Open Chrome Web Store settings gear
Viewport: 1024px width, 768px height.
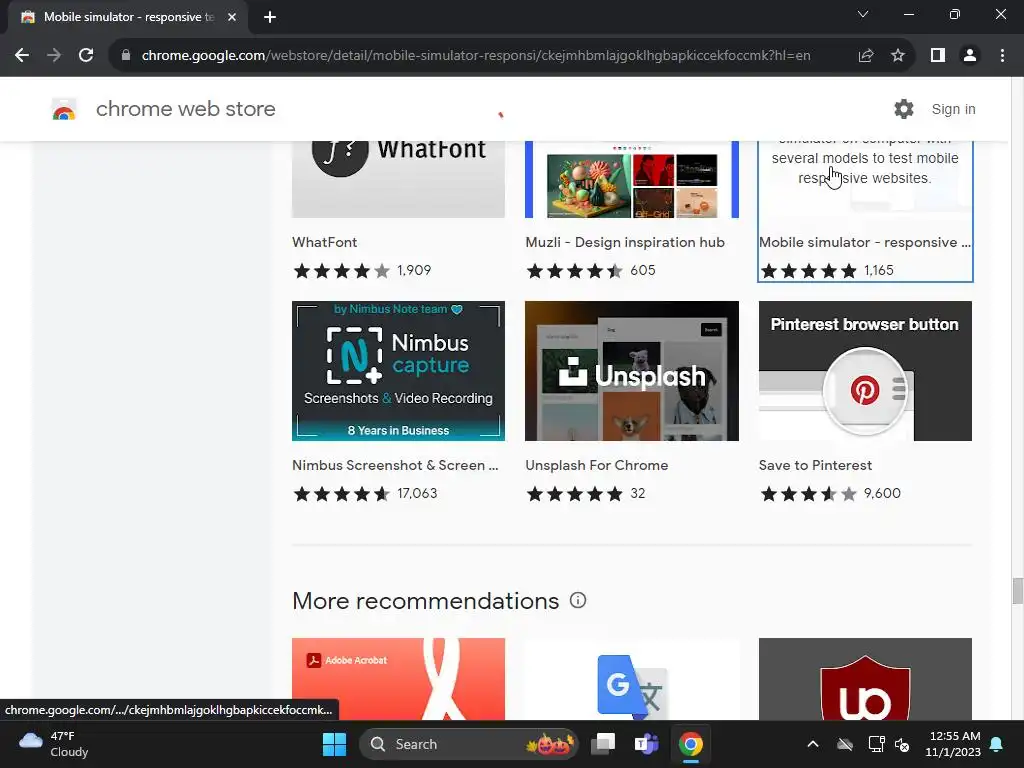coord(904,109)
